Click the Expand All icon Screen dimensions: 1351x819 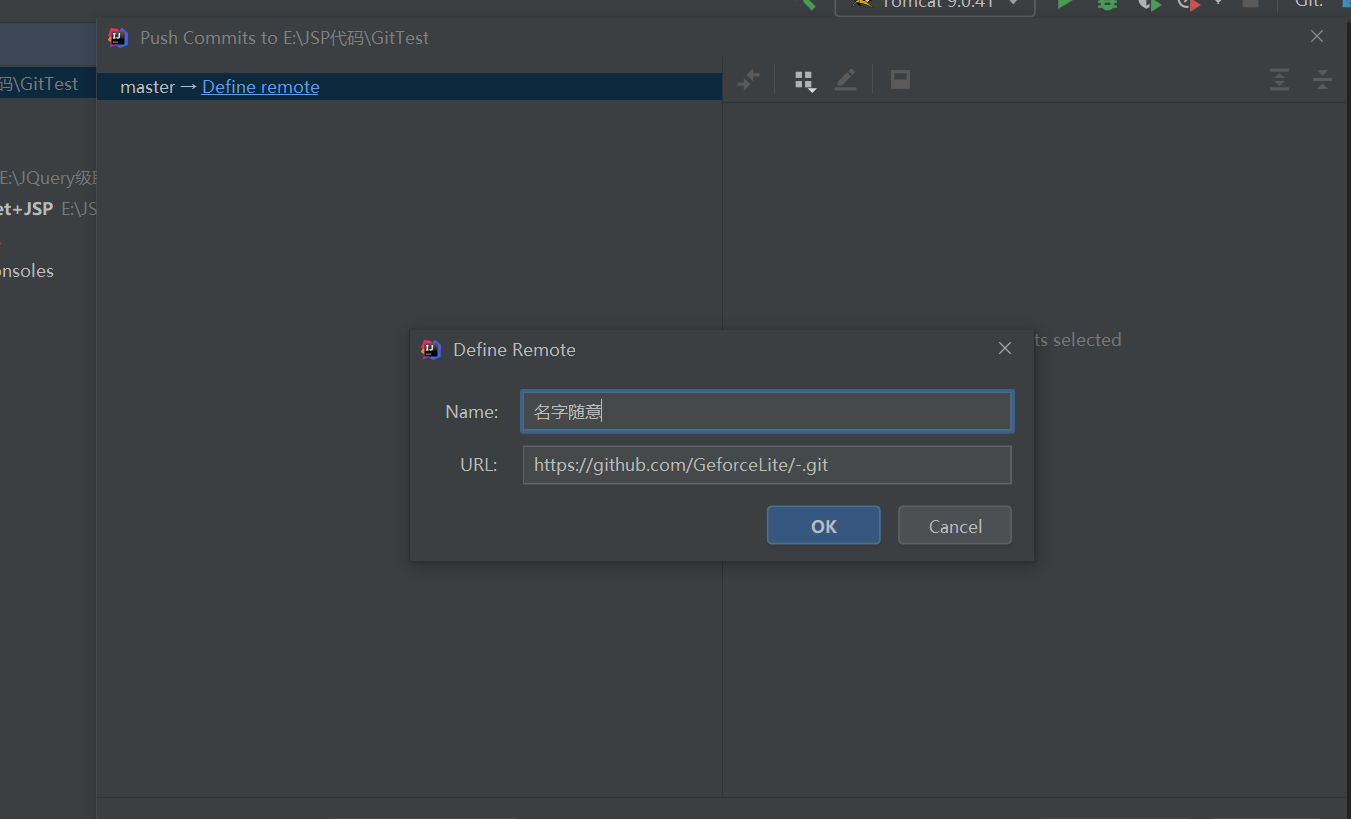(x=1279, y=79)
